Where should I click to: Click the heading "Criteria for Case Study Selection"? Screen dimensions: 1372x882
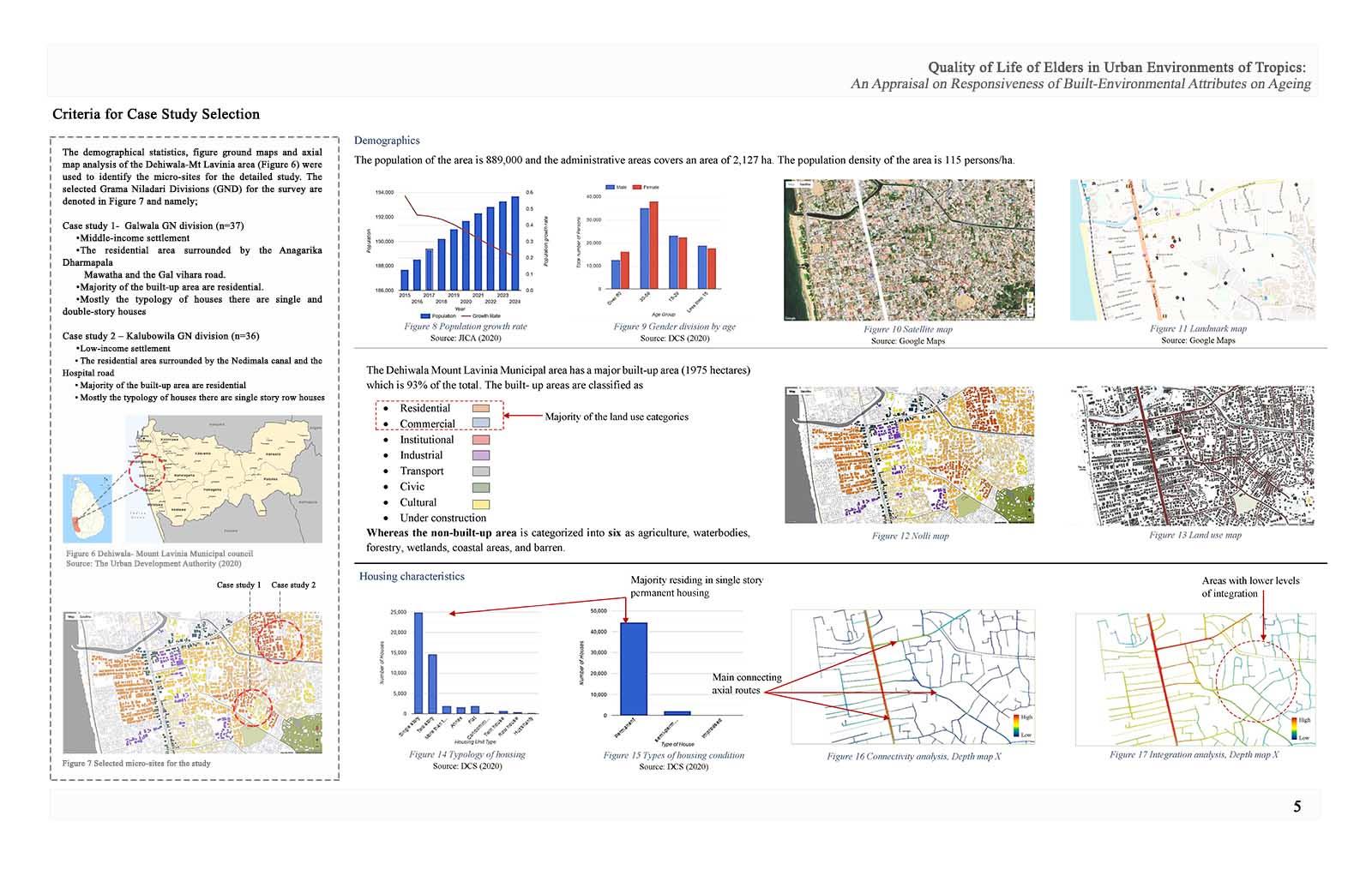156,114
